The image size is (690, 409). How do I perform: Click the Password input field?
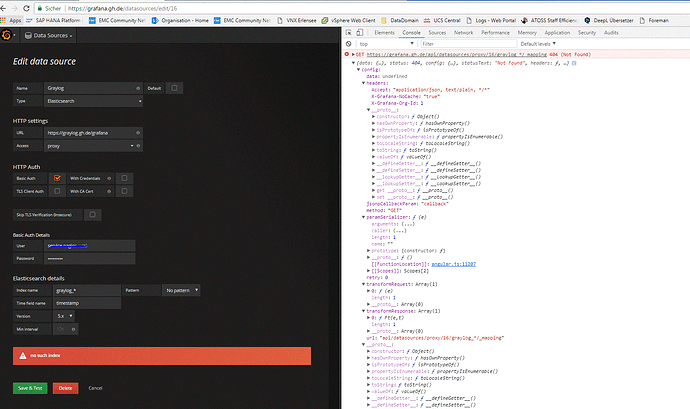click(89, 258)
